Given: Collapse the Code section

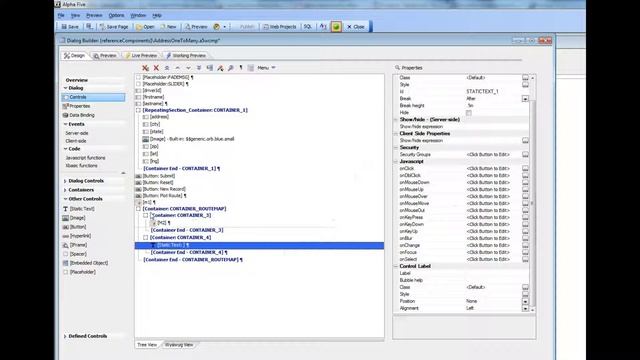Looking at the screenshot, I should 65,149.
